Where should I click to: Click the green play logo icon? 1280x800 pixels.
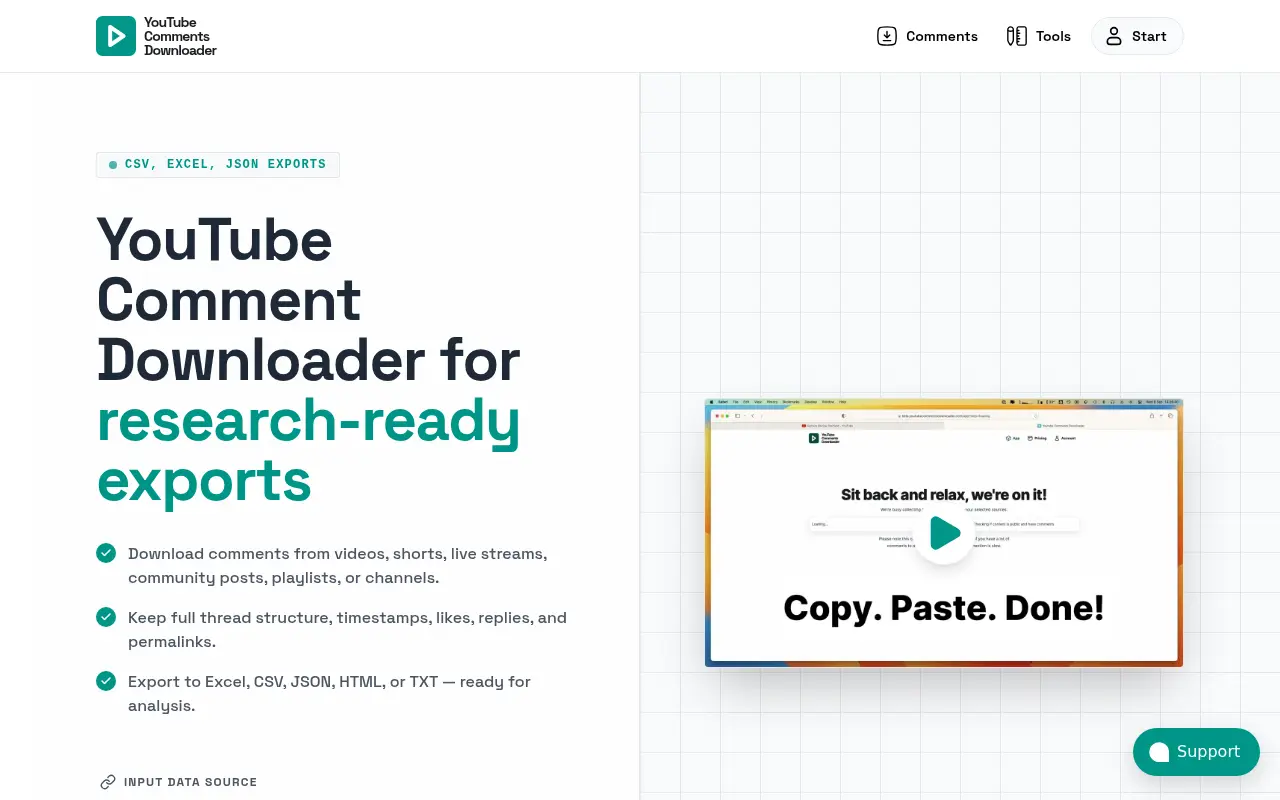(x=116, y=36)
